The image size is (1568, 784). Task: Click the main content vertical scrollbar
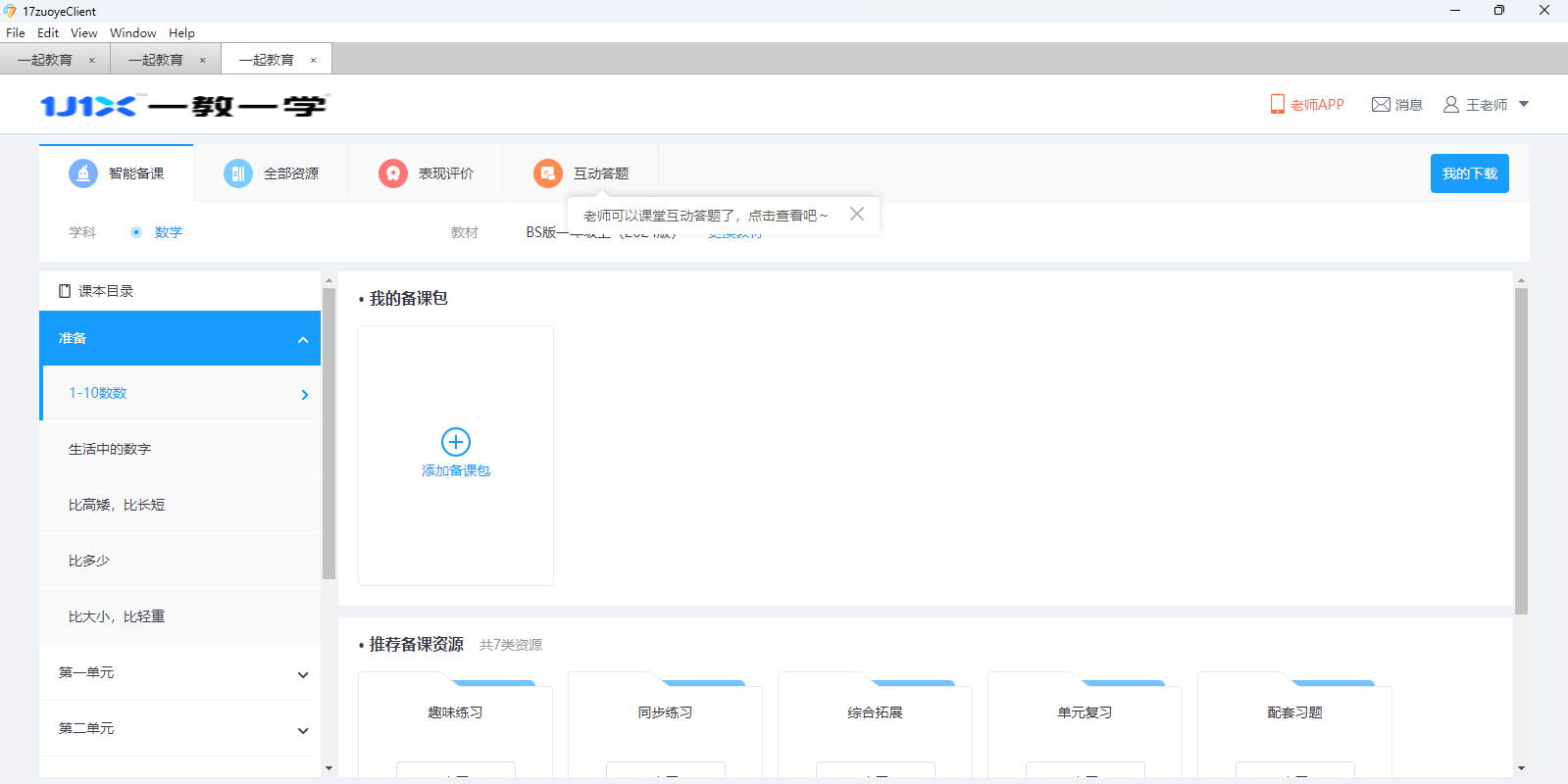point(1521,451)
